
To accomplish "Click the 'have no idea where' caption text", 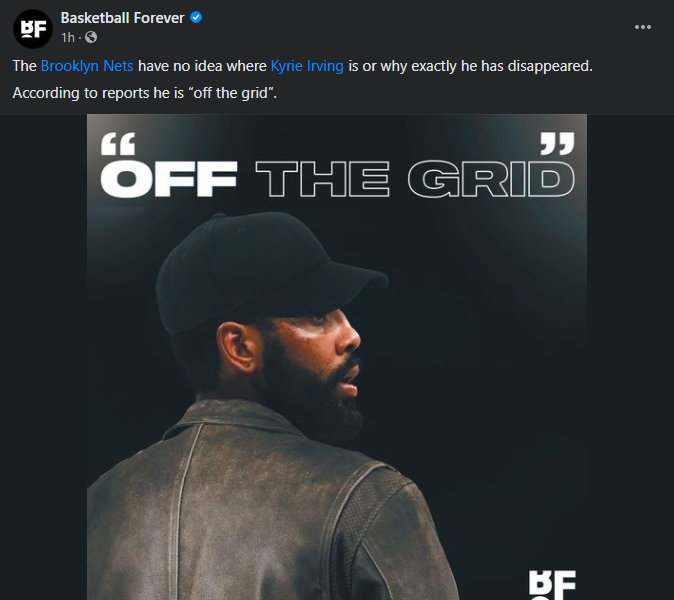I will 202,66.
